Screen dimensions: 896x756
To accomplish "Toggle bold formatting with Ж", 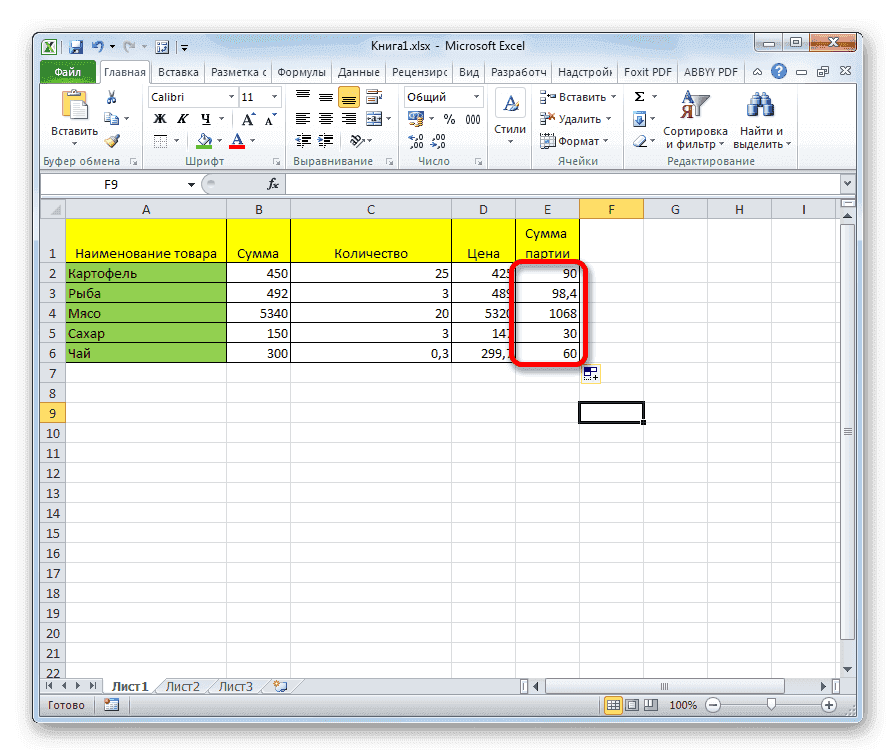I will pyautogui.click(x=158, y=118).
